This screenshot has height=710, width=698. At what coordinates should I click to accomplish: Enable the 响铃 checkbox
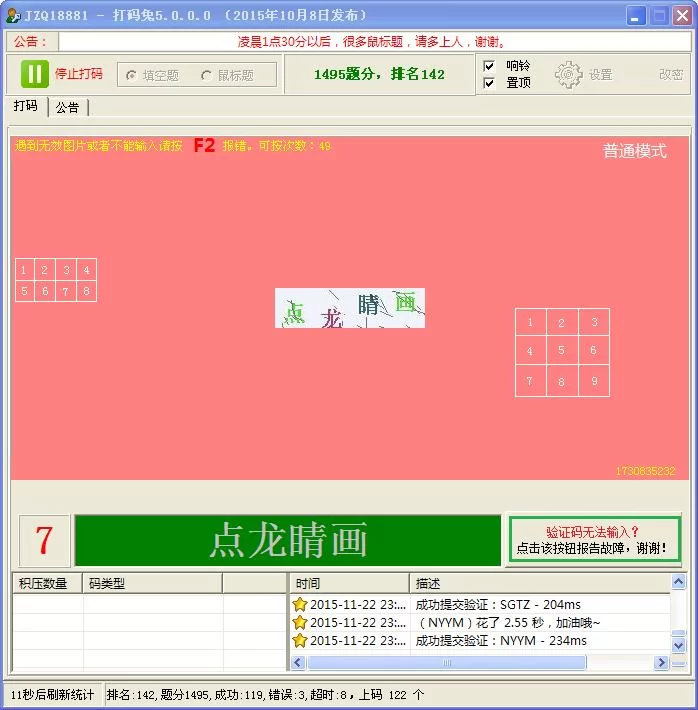tap(489, 66)
